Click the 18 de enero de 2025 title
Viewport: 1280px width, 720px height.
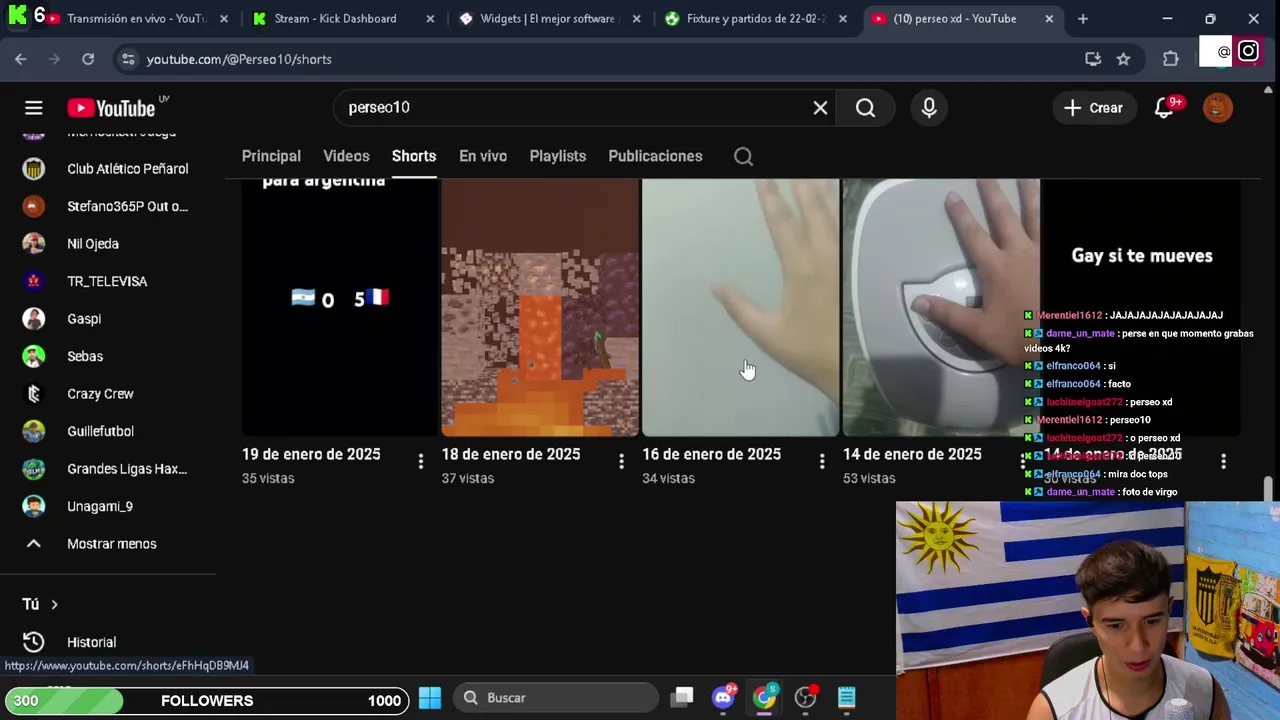click(511, 454)
